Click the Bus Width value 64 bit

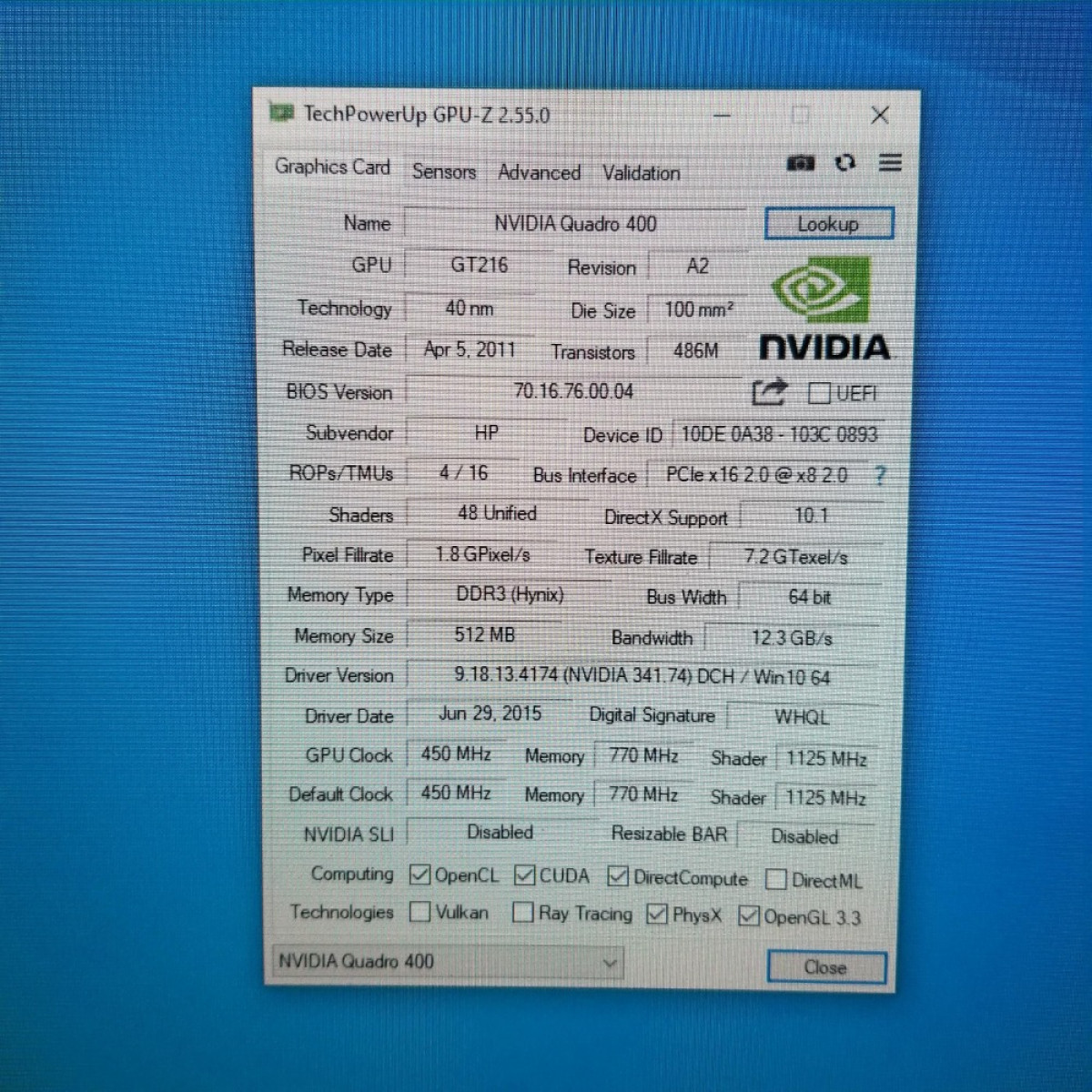(810, 597)
